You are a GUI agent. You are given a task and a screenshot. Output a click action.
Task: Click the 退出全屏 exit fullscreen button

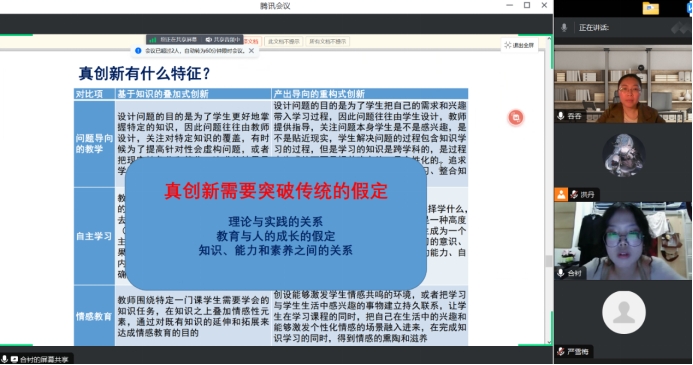tap(519, 45)
